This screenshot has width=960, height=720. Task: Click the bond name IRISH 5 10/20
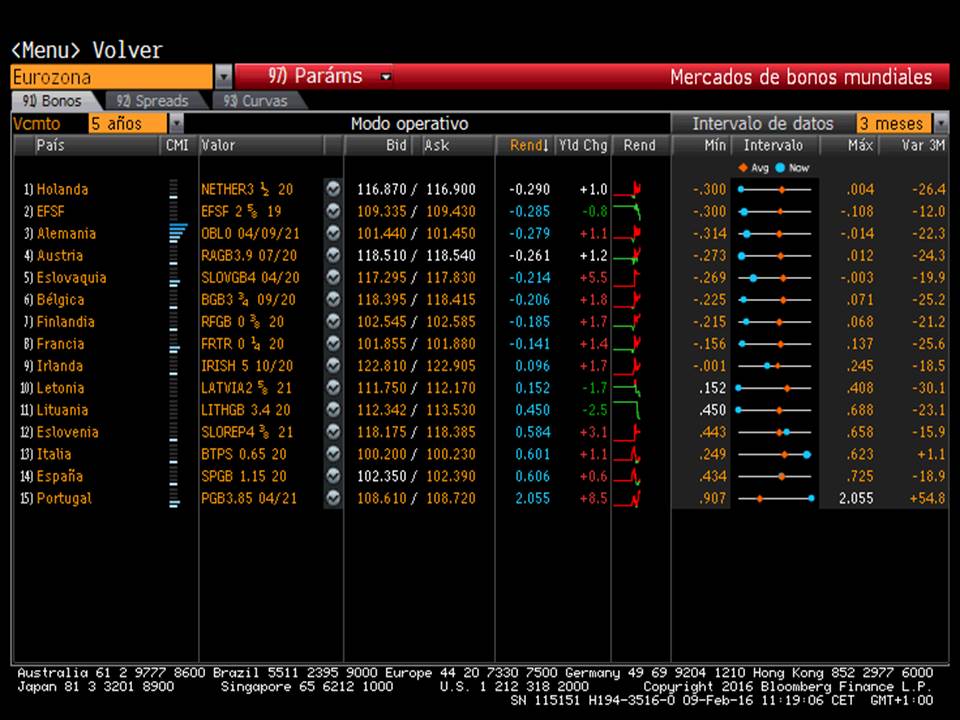point(247,366)
